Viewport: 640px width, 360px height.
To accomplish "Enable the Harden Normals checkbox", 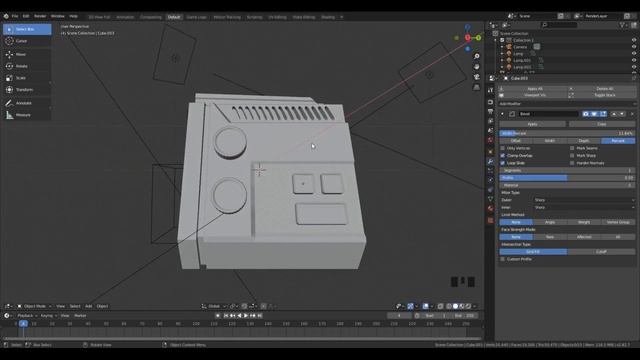I will point(572,163).
